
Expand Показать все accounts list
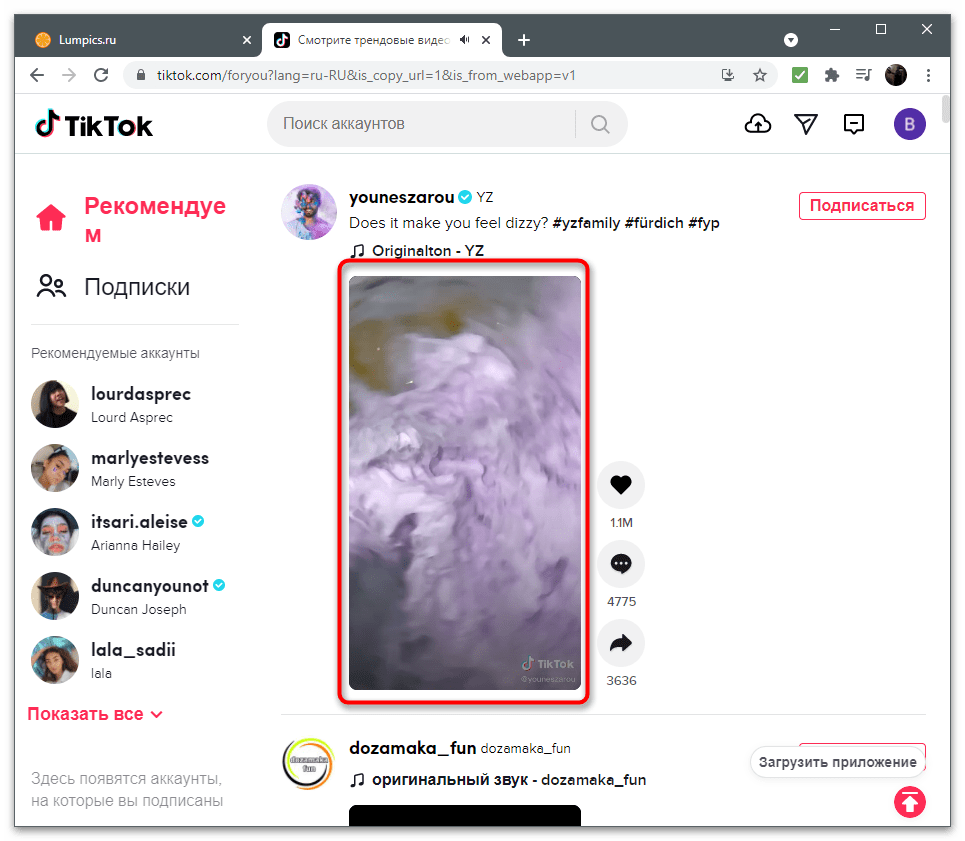[x=95, y=714]
